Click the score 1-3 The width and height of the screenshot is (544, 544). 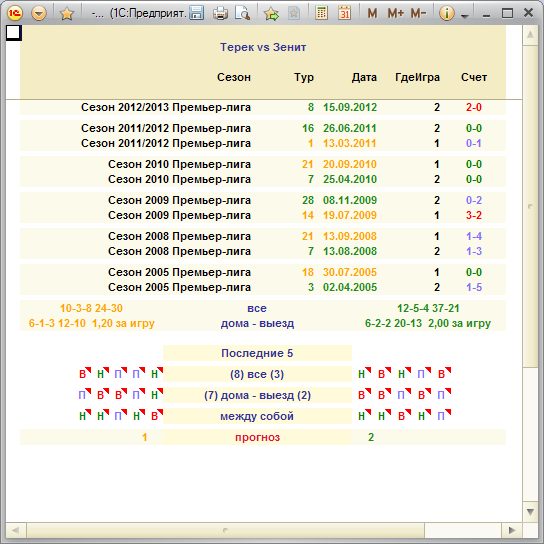tap(474, 251)
